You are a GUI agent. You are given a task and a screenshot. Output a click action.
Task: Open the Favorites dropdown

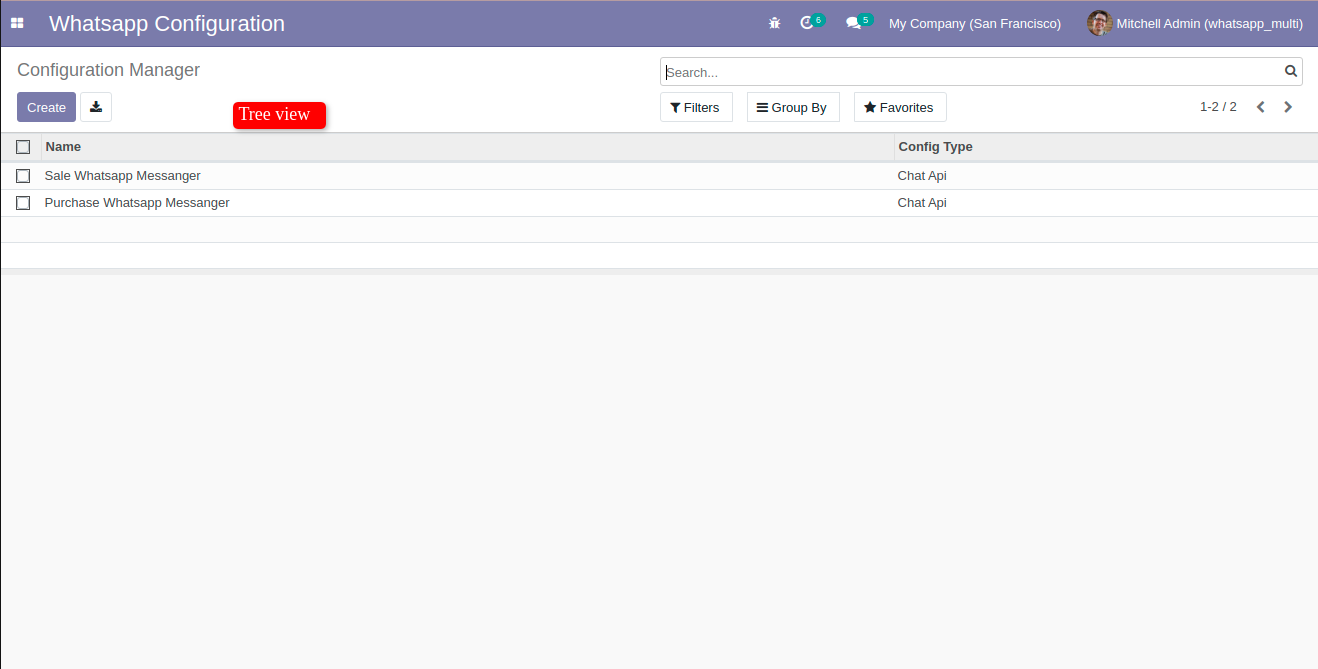click(900, 107)
